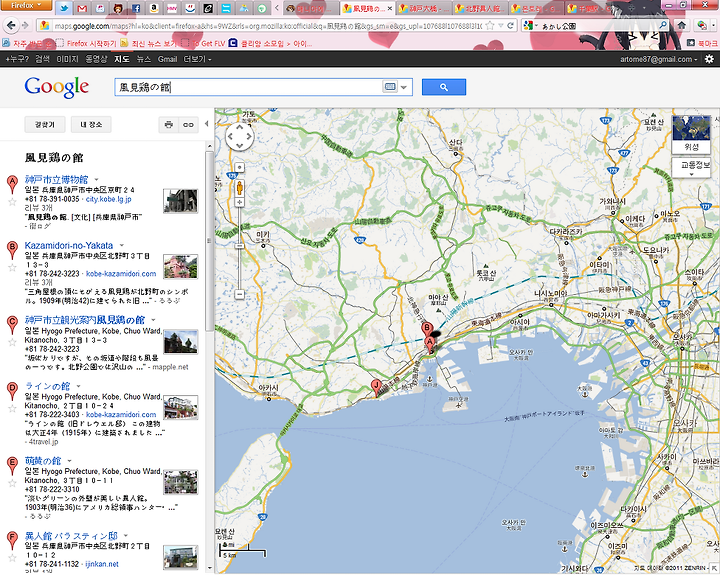Click the blue Google search button

coord(444,87)
